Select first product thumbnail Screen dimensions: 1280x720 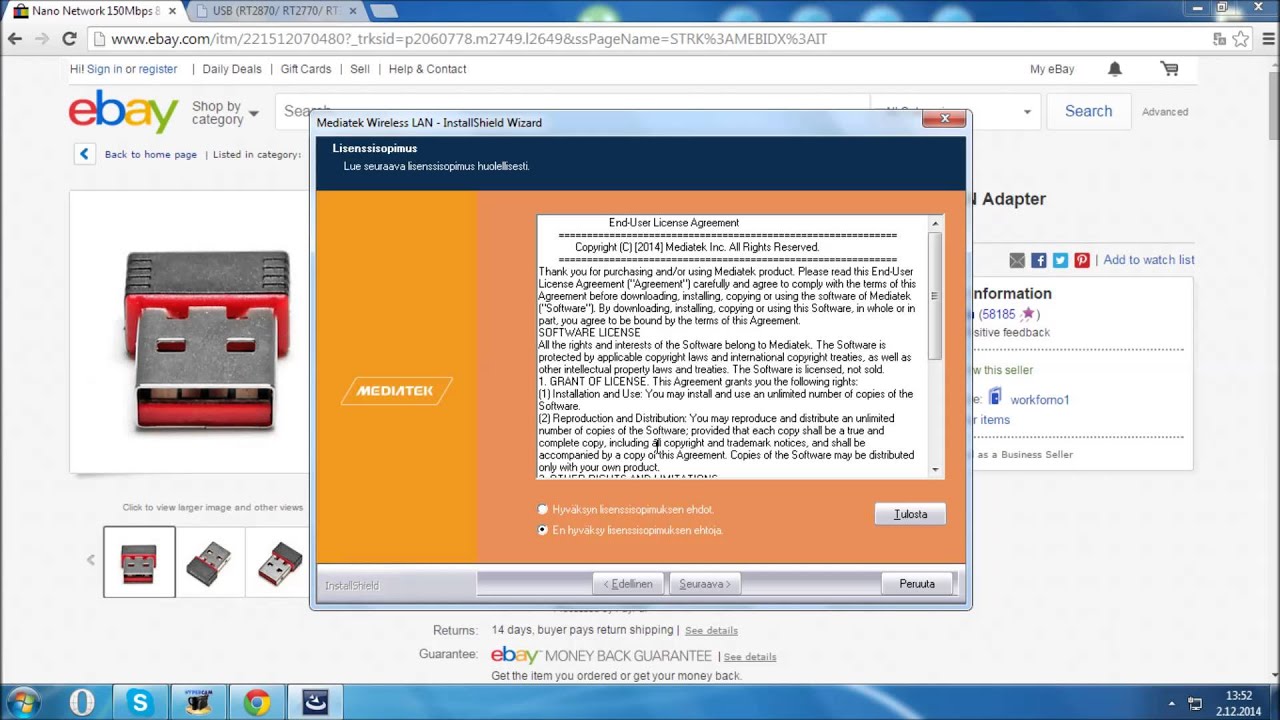139,562
